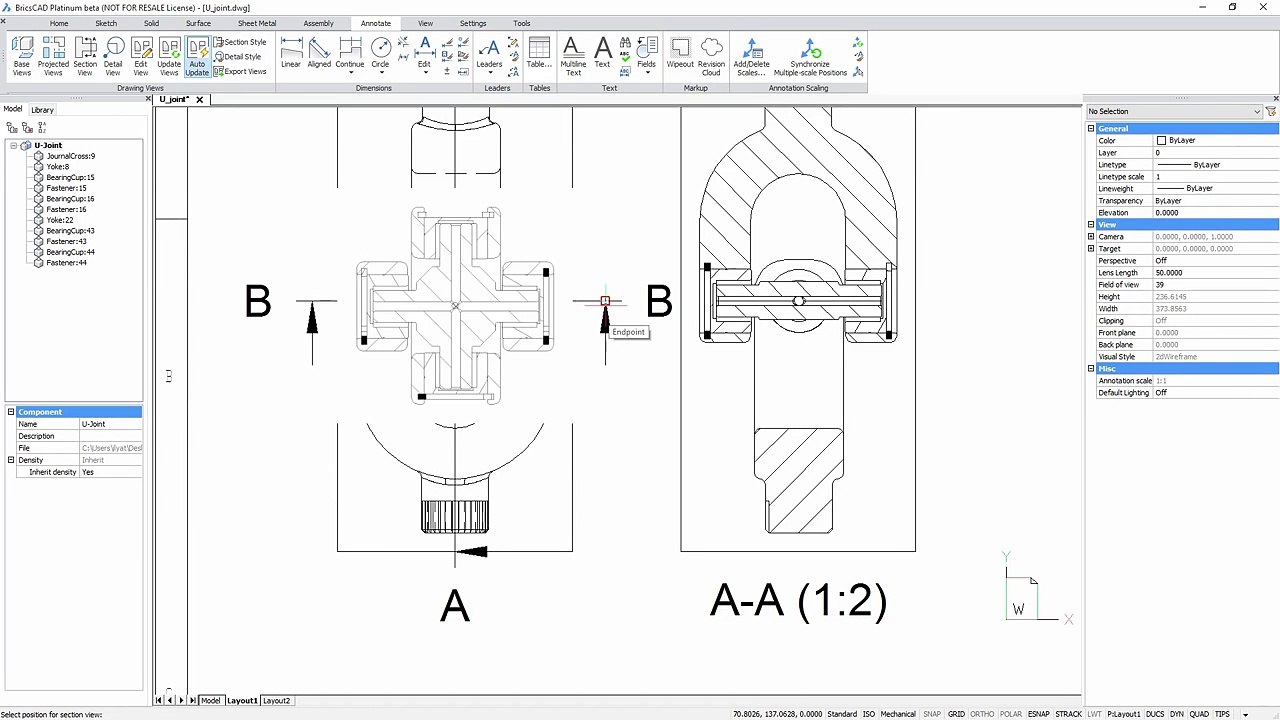Toggle POLAR tracking in status bar
The width and height of the screenshot is (1280, 720).
coord(1011,714)
